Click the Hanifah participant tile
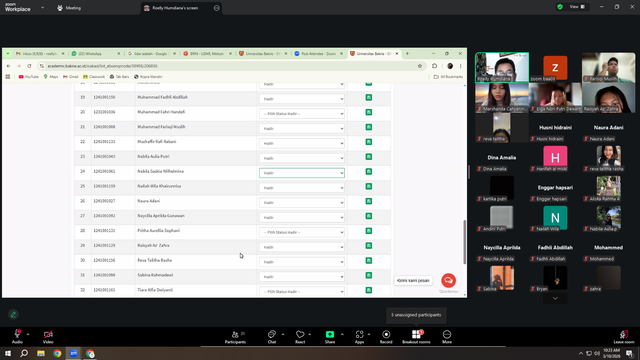This screenshot has width=640, height=360. pos(555,158)
